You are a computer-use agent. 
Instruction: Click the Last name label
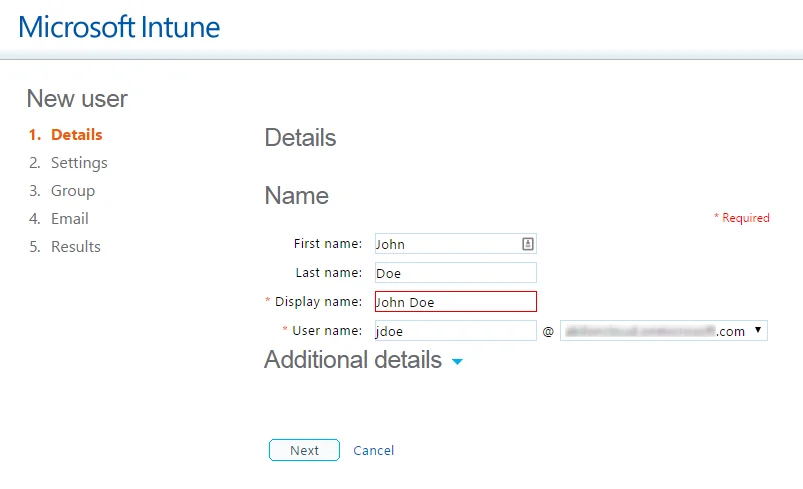coord(329,273)
